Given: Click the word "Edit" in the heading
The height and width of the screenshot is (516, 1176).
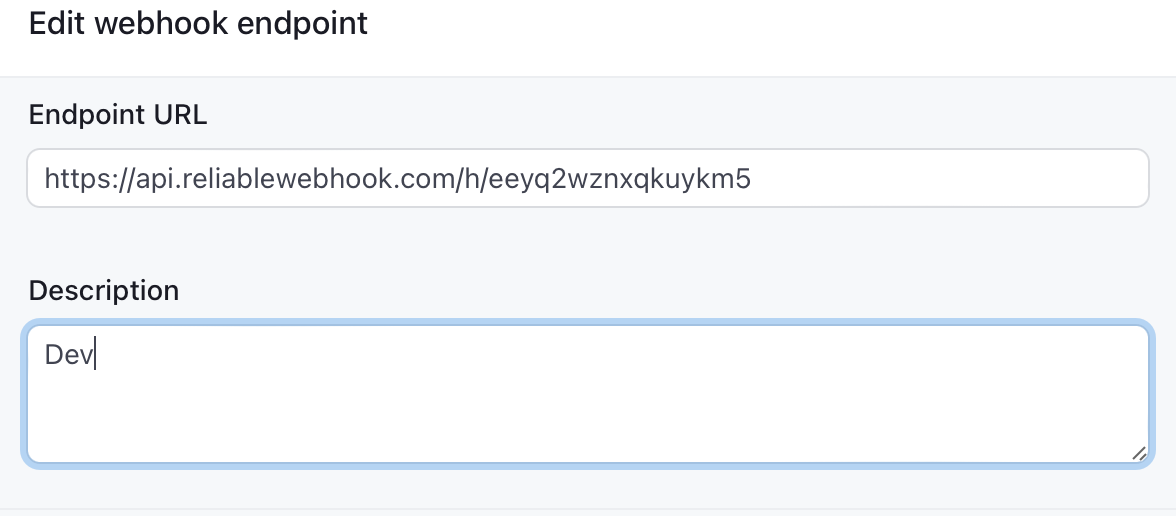Looking at the screenshot, I should [x=57, y=23].
